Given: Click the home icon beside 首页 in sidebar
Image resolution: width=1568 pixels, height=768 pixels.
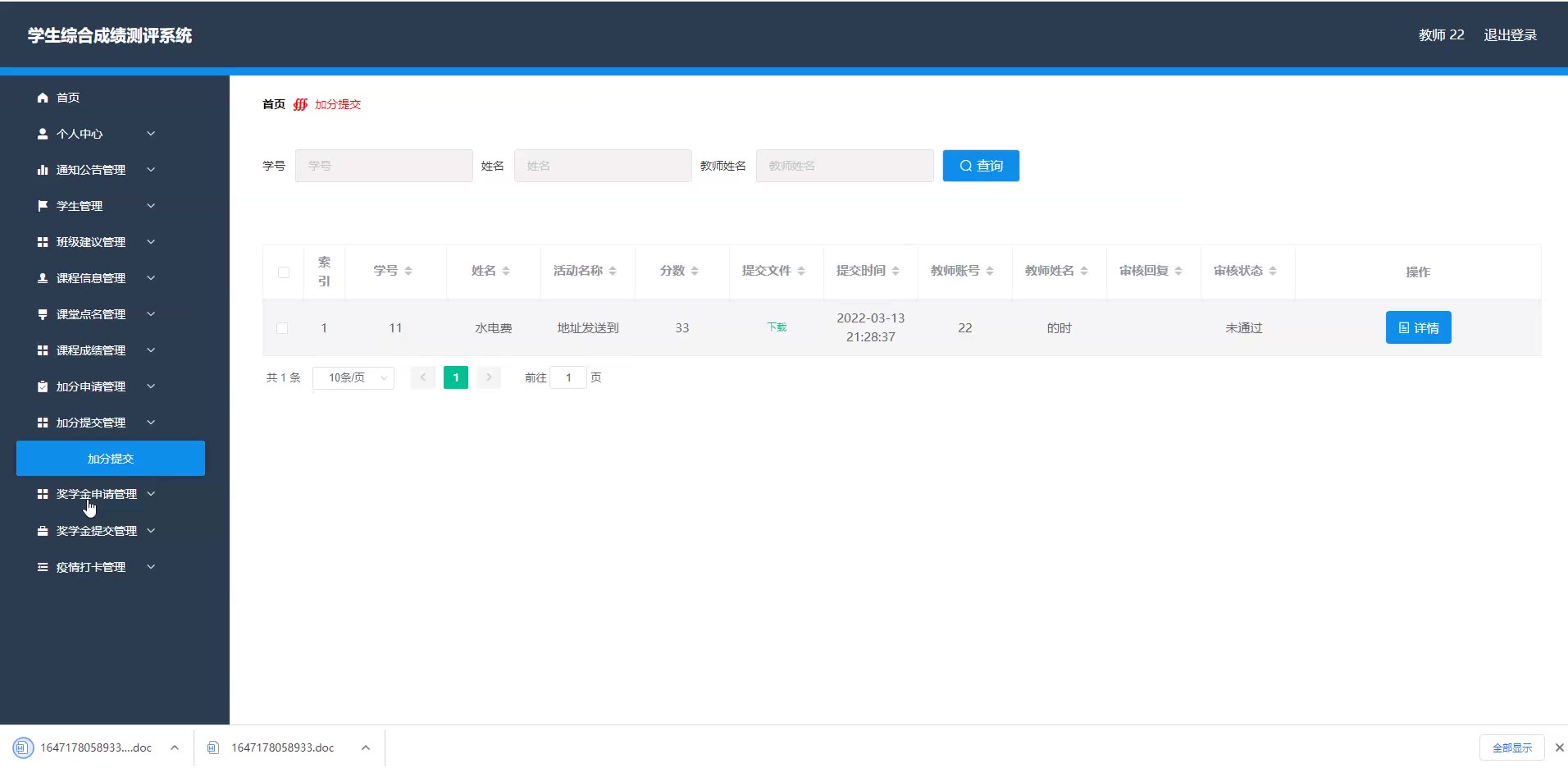Looking at the screenshot, I should (43, 98).
